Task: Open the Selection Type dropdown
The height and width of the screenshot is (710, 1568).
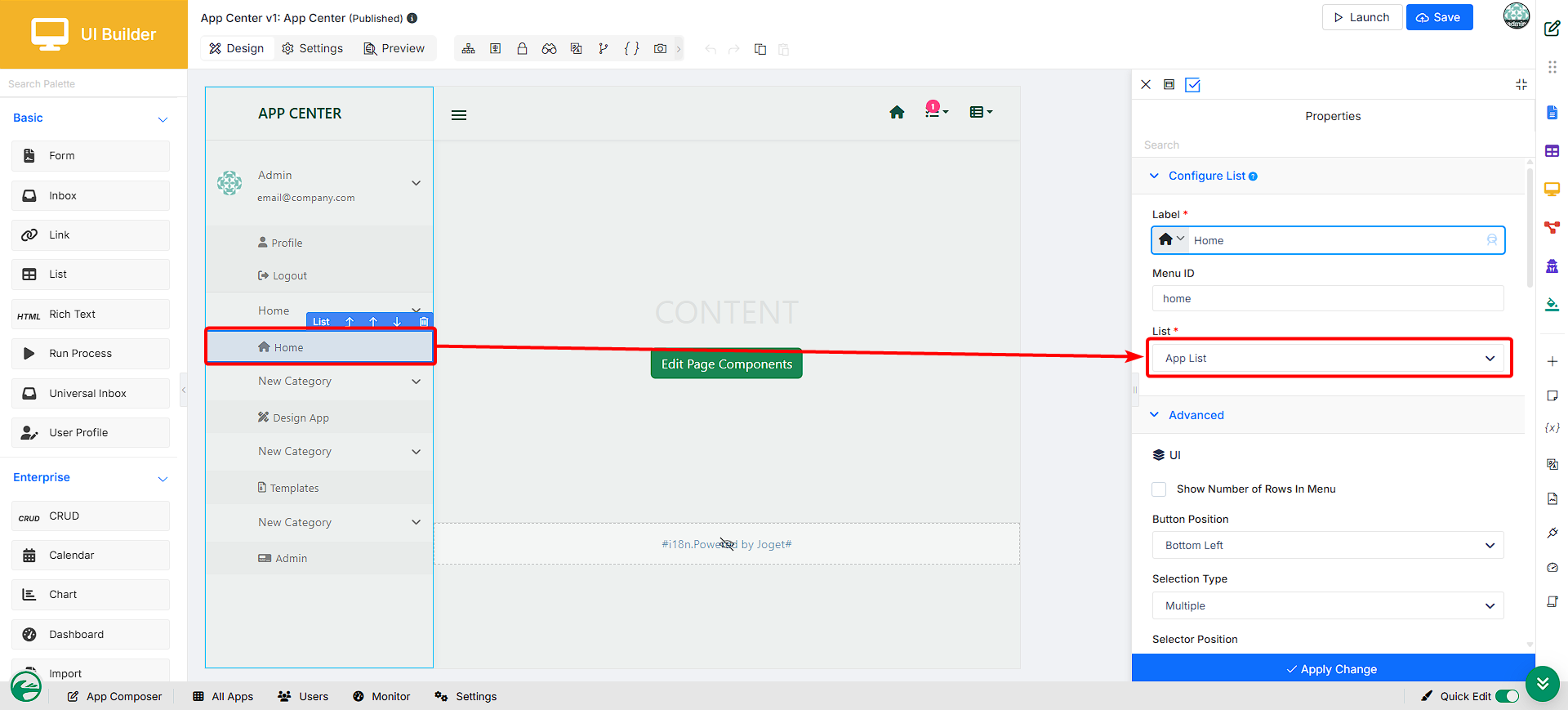Action: 1329,605
